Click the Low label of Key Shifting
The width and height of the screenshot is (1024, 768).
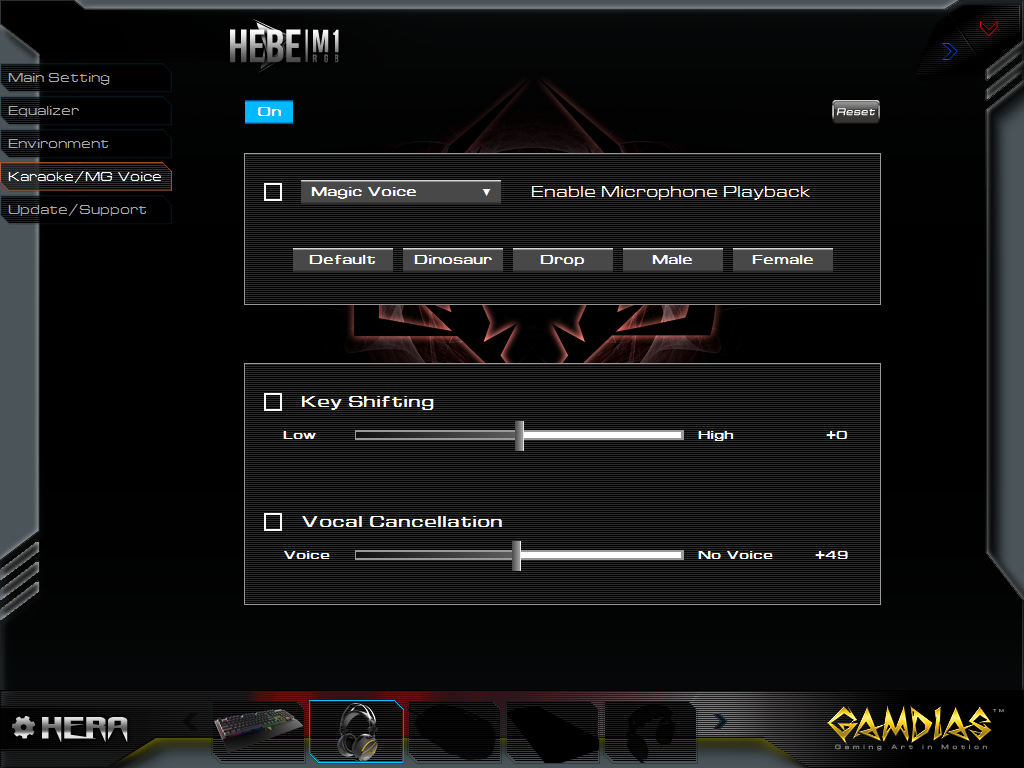coord(299,436)
